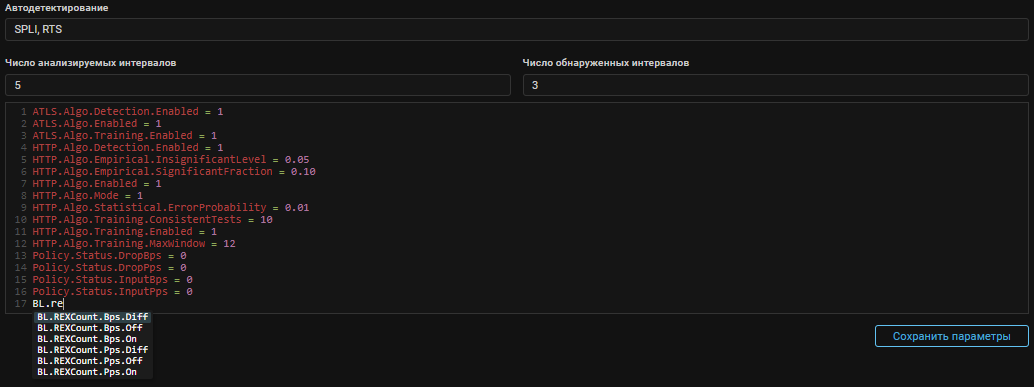Click line HTTP.Algo.Enabled = 1
This screenshot has height=387, width=1034.
(97, 183)
